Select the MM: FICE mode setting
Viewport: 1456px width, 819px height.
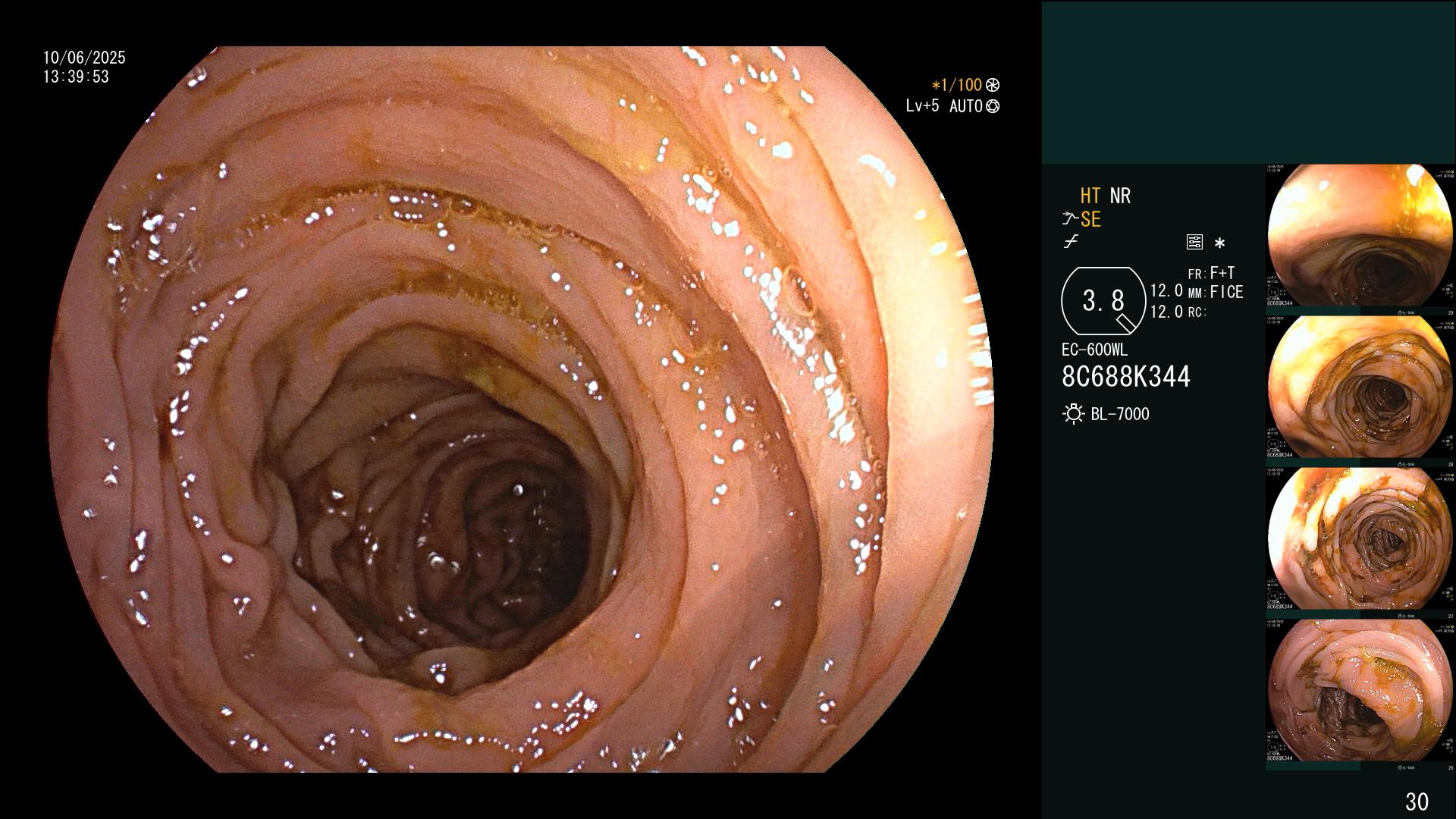[x=1216, y=292]
